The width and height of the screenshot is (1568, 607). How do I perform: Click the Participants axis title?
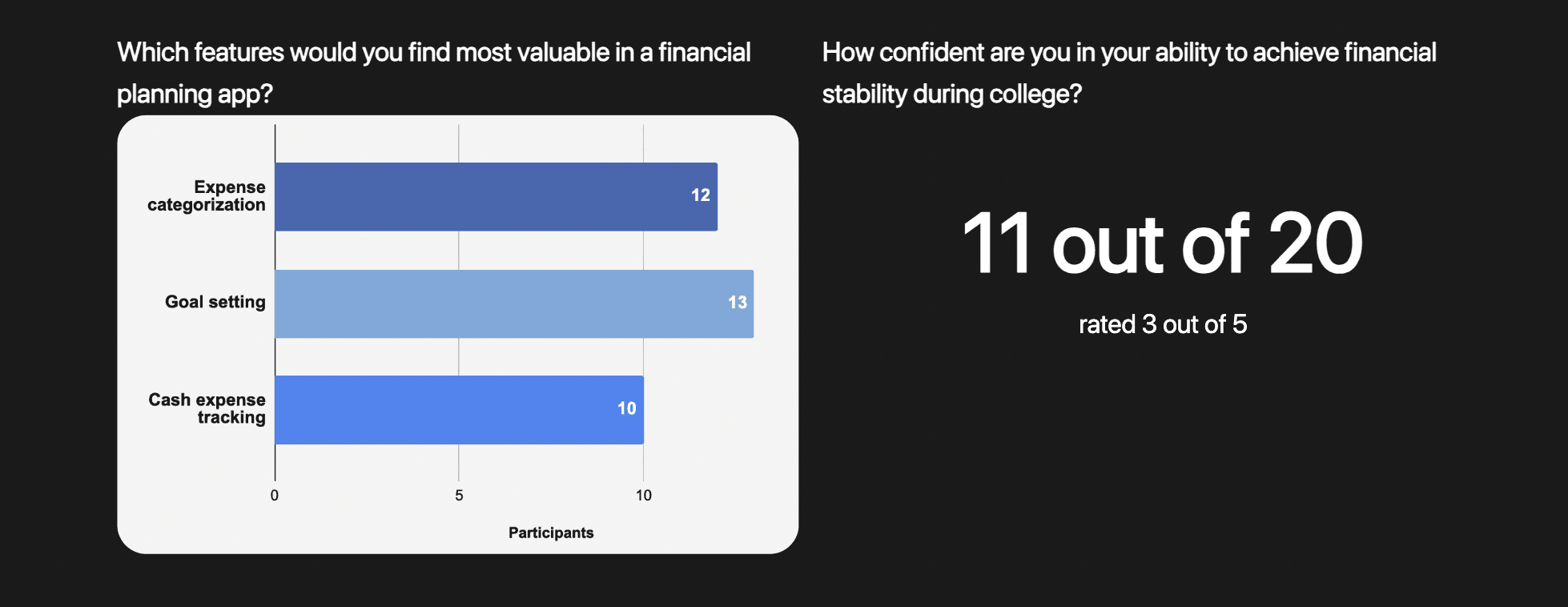point(551,533)
